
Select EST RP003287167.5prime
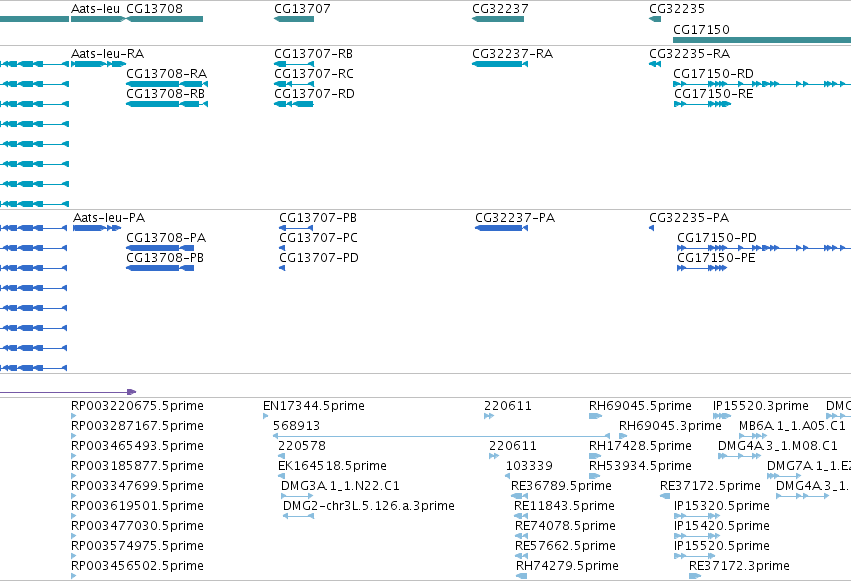(74, 436)
